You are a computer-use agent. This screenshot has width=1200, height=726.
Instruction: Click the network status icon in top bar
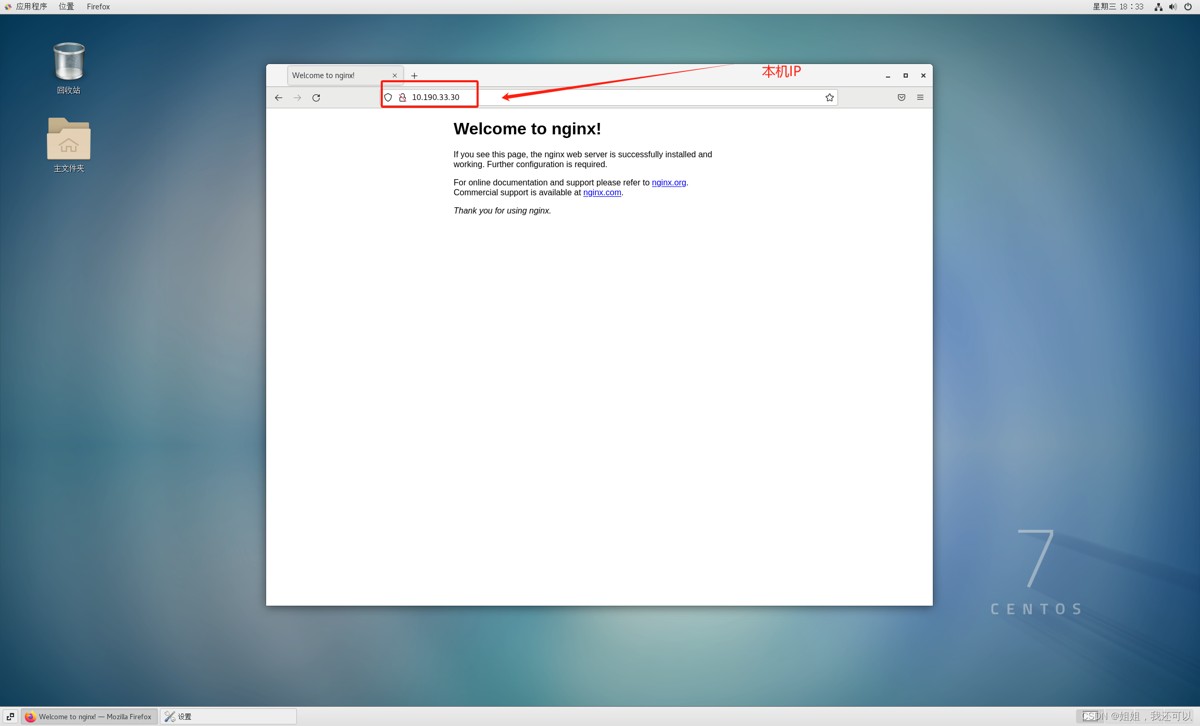click(1158, 7)
